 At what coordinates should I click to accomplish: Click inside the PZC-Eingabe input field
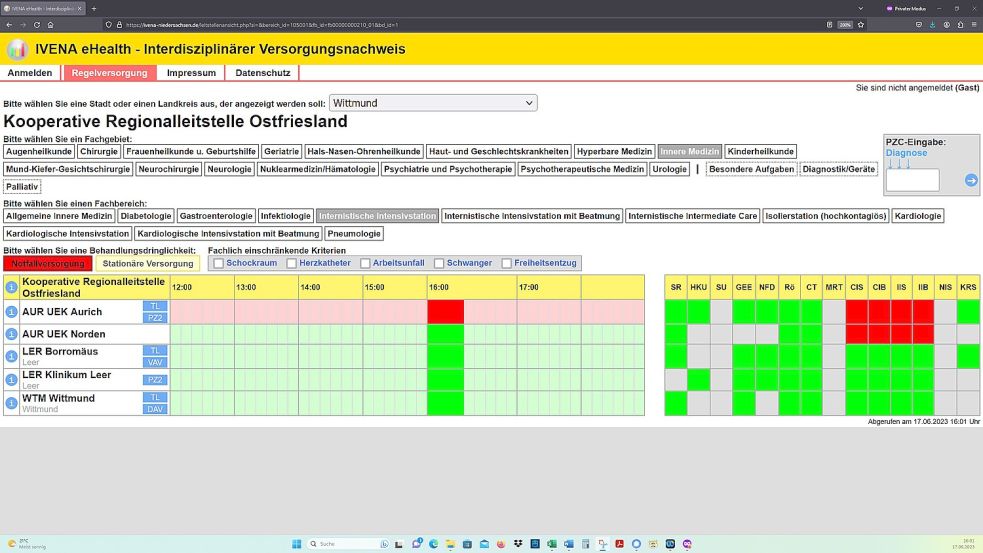tap(913, 181)
